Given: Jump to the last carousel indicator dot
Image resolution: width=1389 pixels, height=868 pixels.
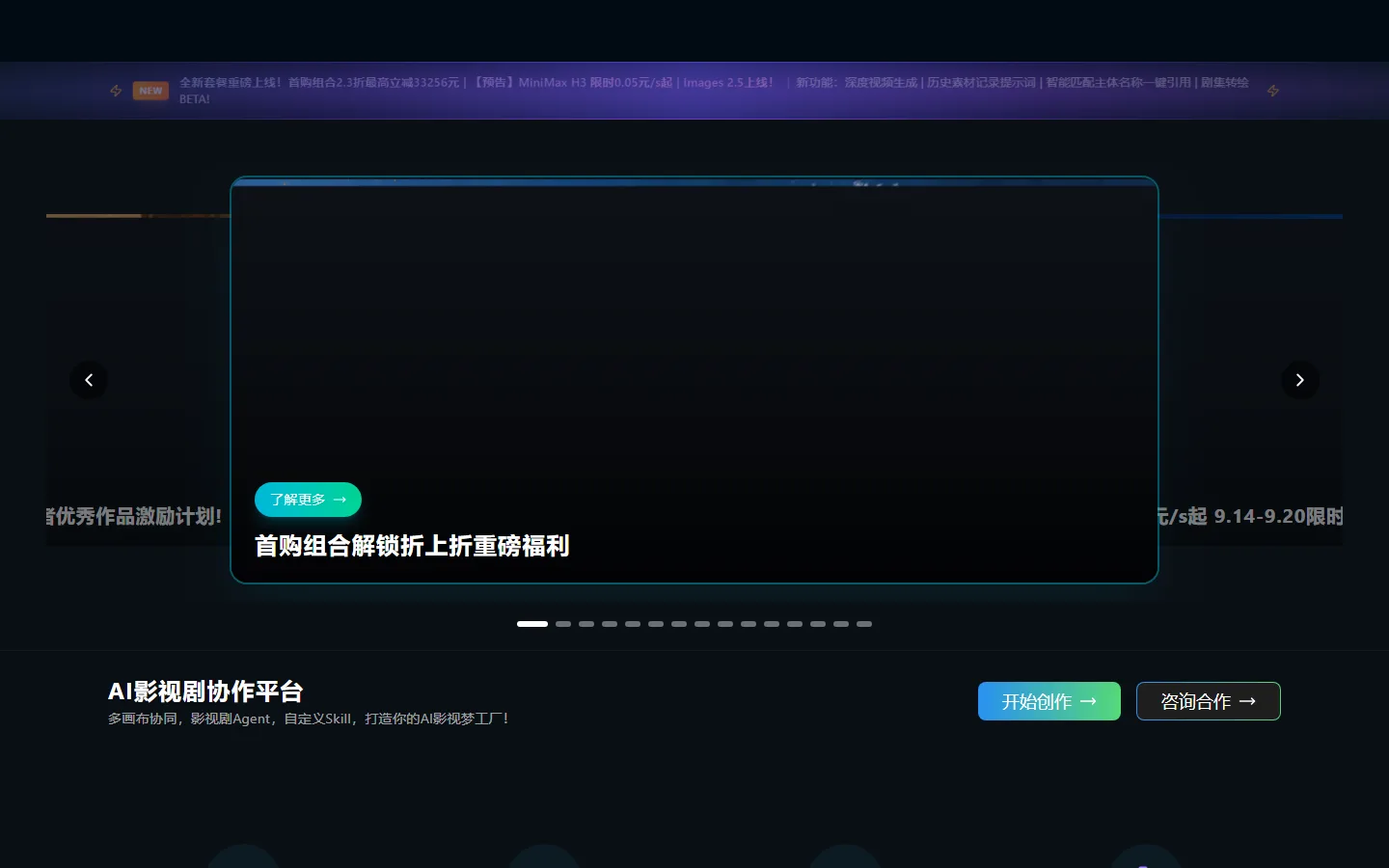Looking at the screenshot, I should coord(864,624).
